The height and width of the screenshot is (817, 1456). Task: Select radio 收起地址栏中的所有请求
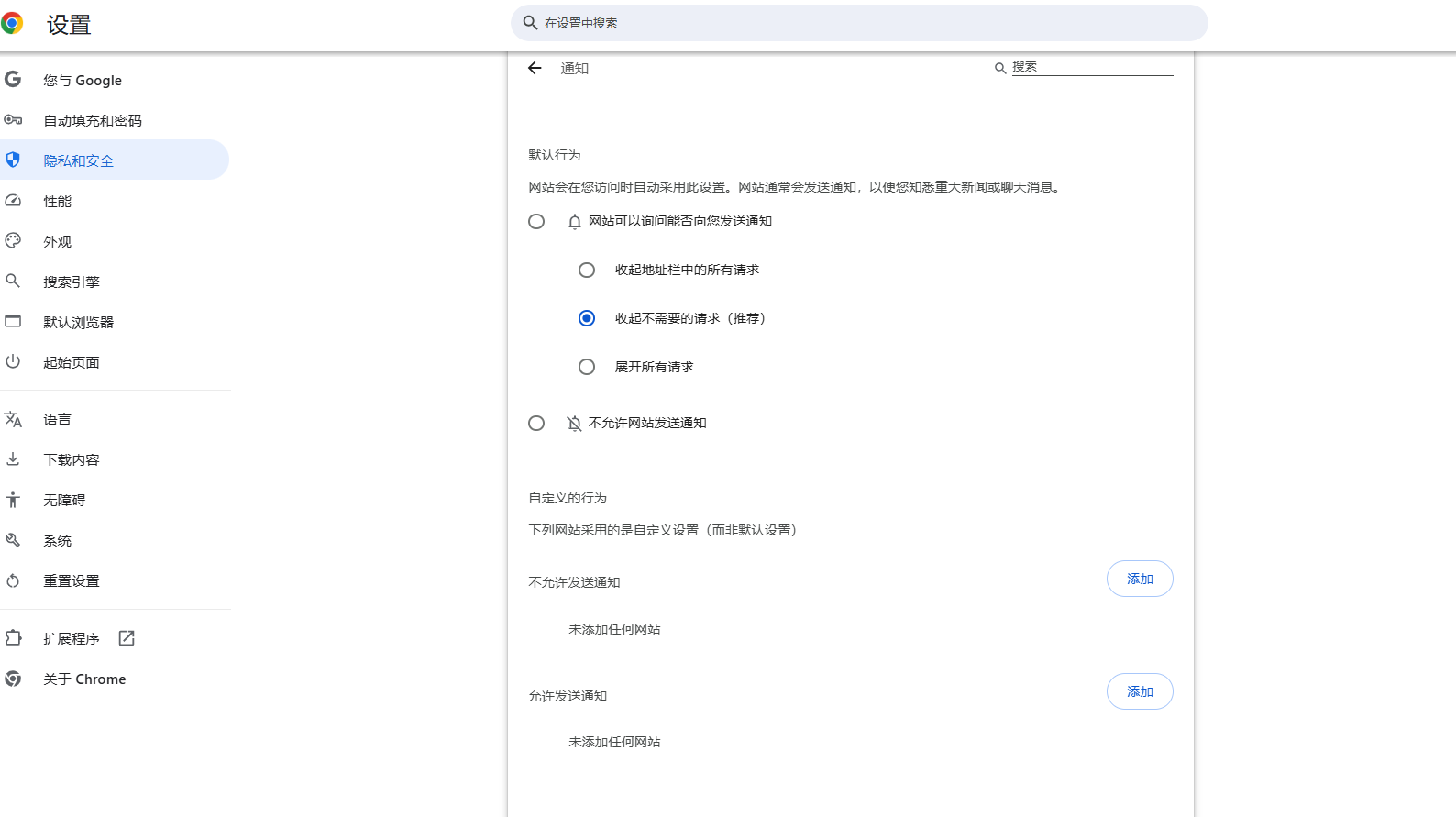click(x=587, y=270)
